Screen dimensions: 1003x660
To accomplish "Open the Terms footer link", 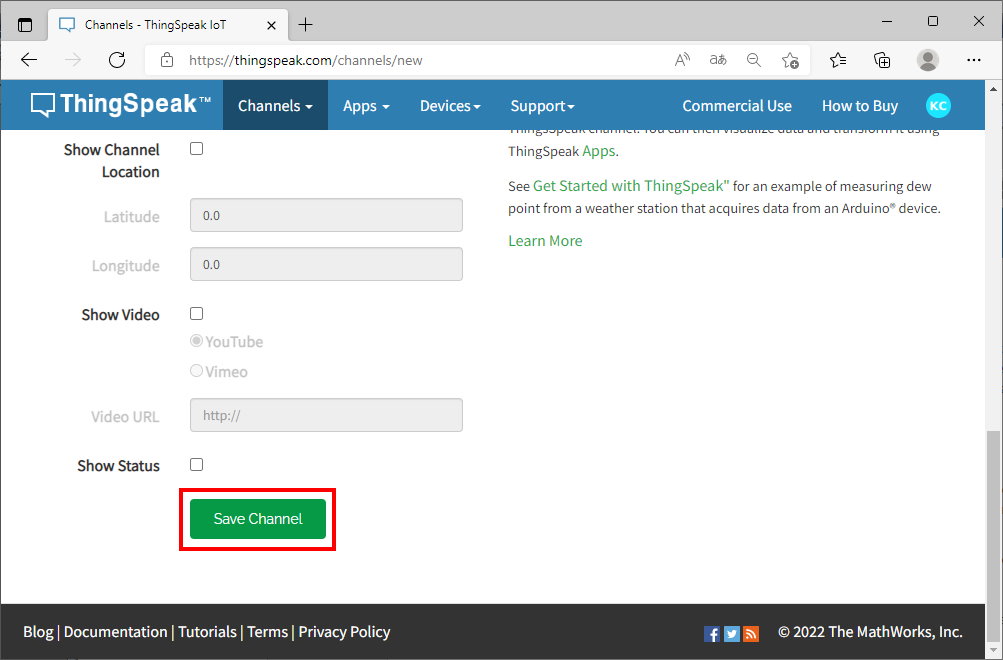I will 267,632.
